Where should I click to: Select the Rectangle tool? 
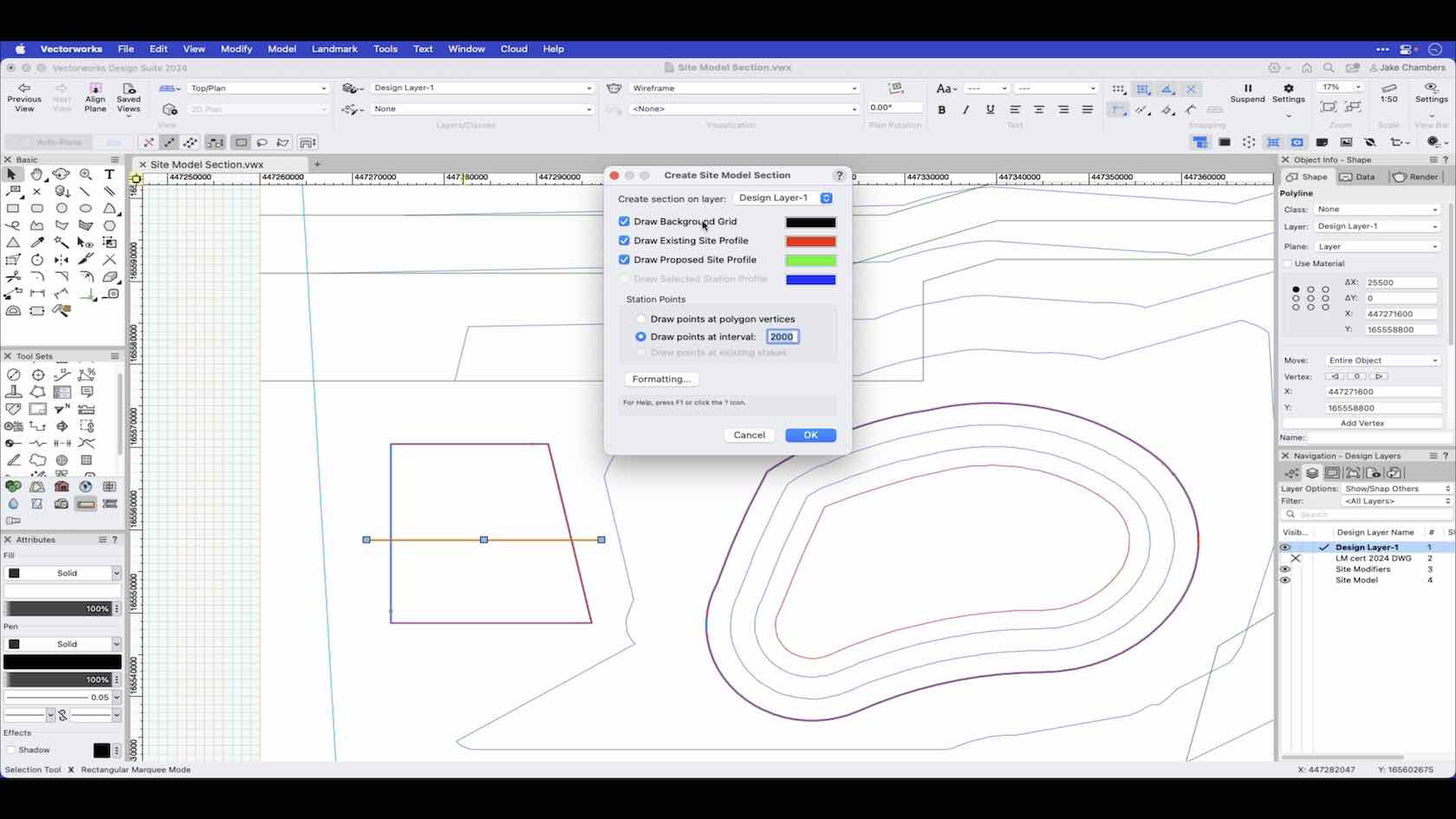pyautogui.click(x=12, y=209)
